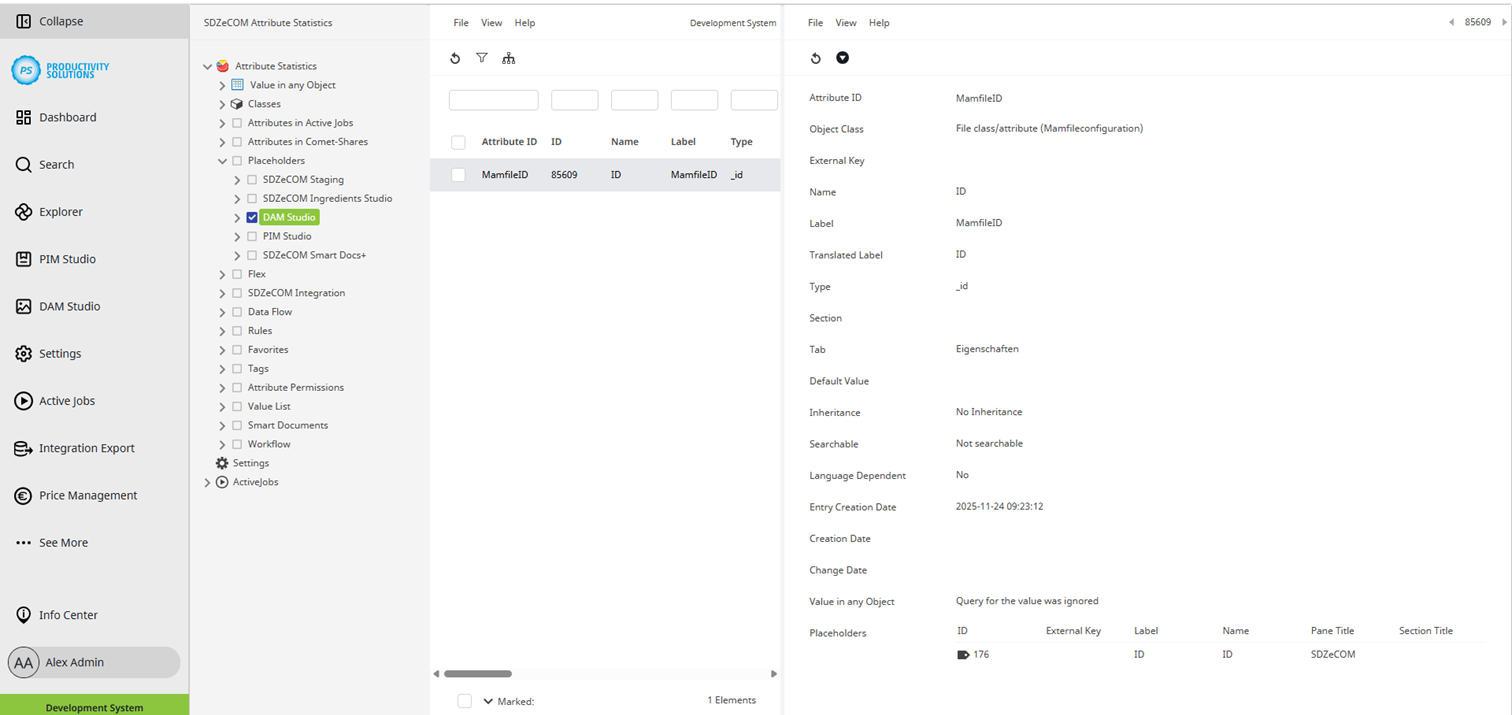Refresh the attribute detail pane

[x=815, y=58]
